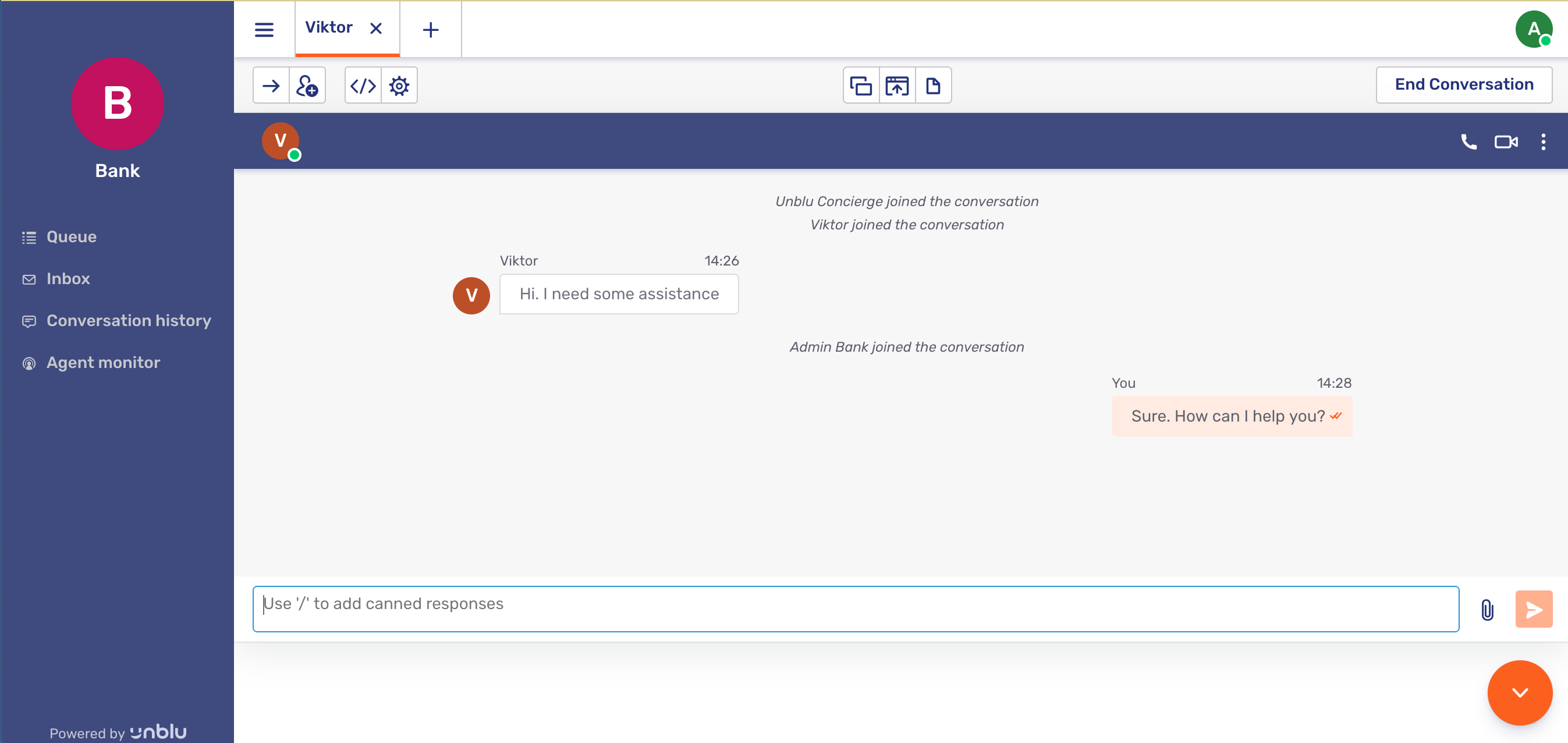Click the orange chevron down floating button
1568x743 pixels.
(1519, 692)
